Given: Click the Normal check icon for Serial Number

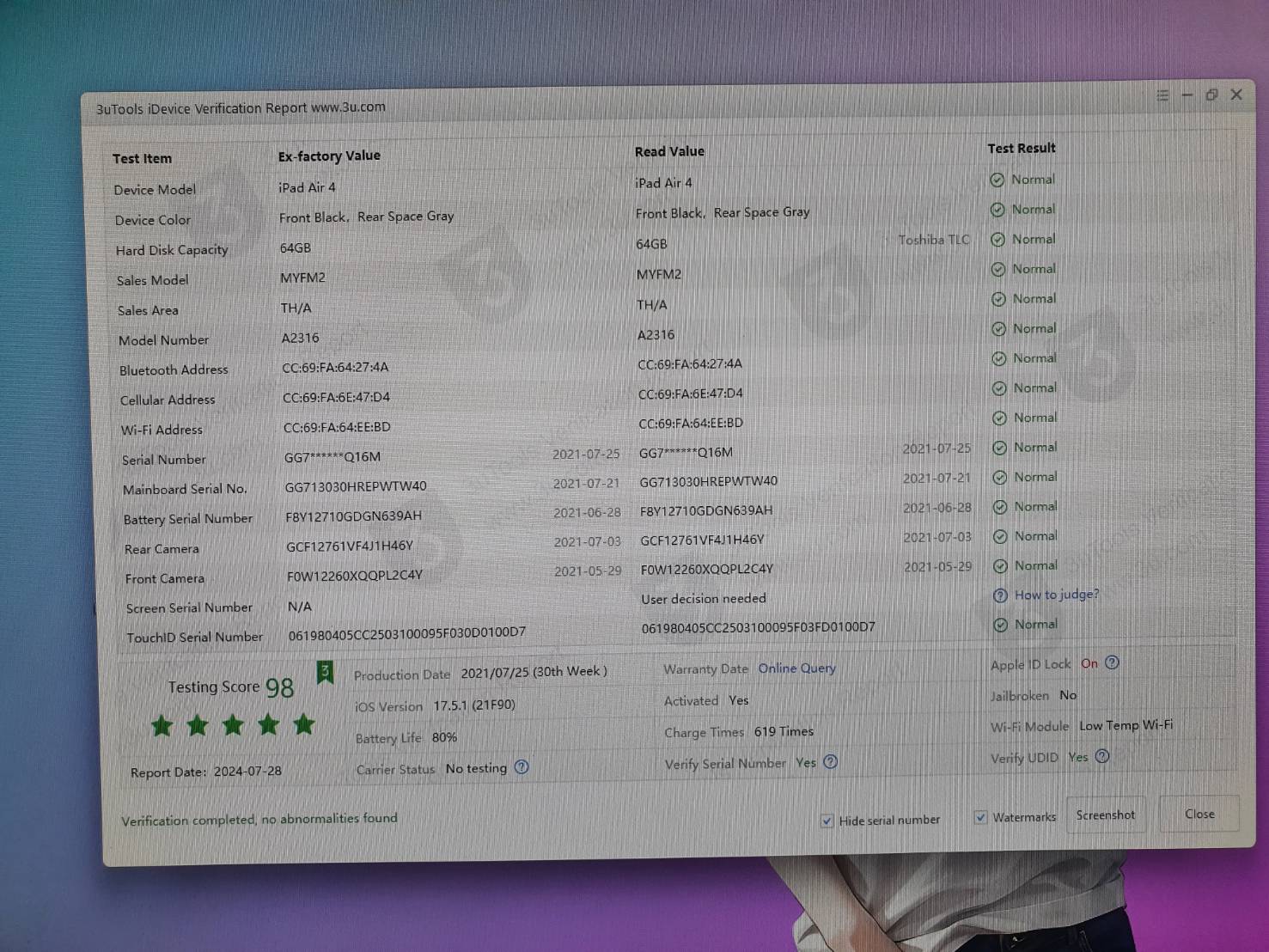Looking at the screenshot, I should pyautogui.click(x=999, y=448).
